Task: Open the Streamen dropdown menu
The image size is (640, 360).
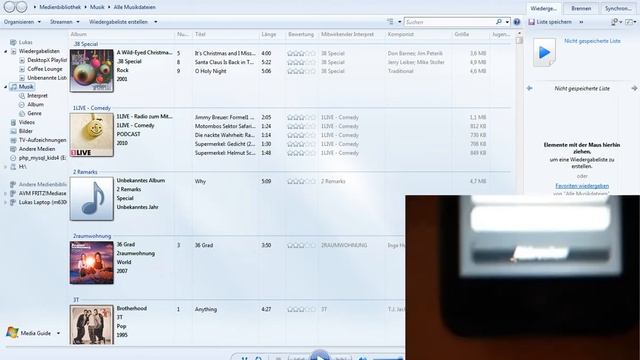Action: pyautogui.click(x=64, y=22)
